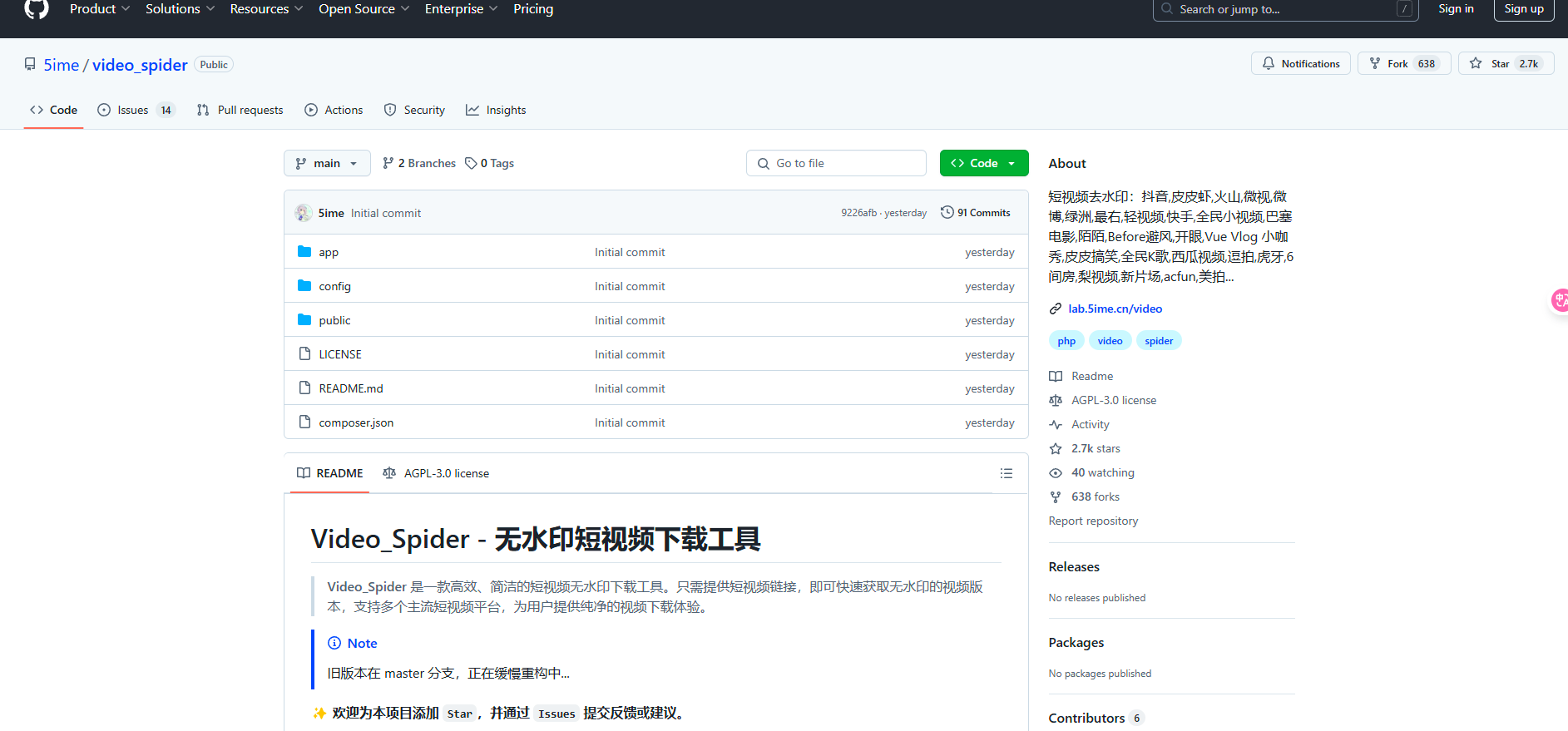
Task: Click the 5ime user avatar
Action: tap(304, 213)
